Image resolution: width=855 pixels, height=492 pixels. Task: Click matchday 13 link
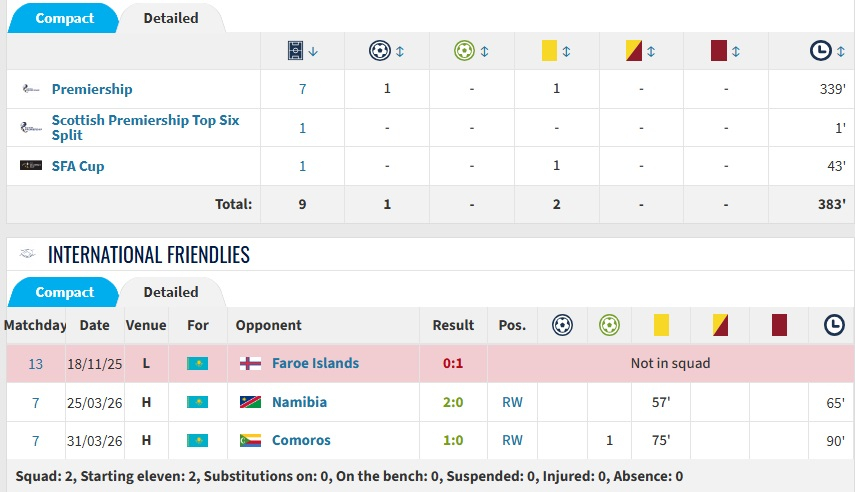tap(35, 363)
